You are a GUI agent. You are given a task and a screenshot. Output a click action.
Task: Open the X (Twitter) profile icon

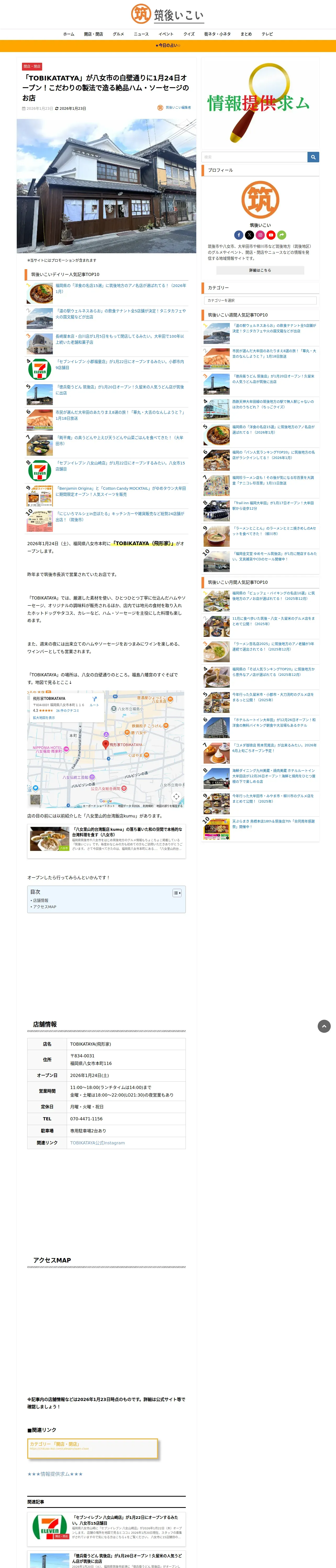249,235
